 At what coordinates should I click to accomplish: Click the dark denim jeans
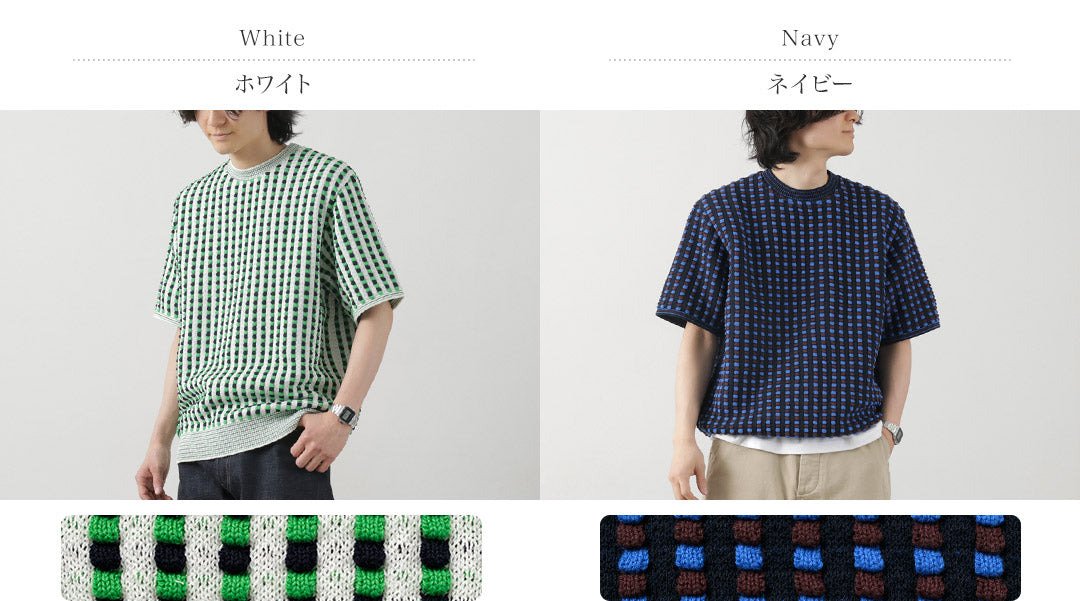(x=255, y=470)
